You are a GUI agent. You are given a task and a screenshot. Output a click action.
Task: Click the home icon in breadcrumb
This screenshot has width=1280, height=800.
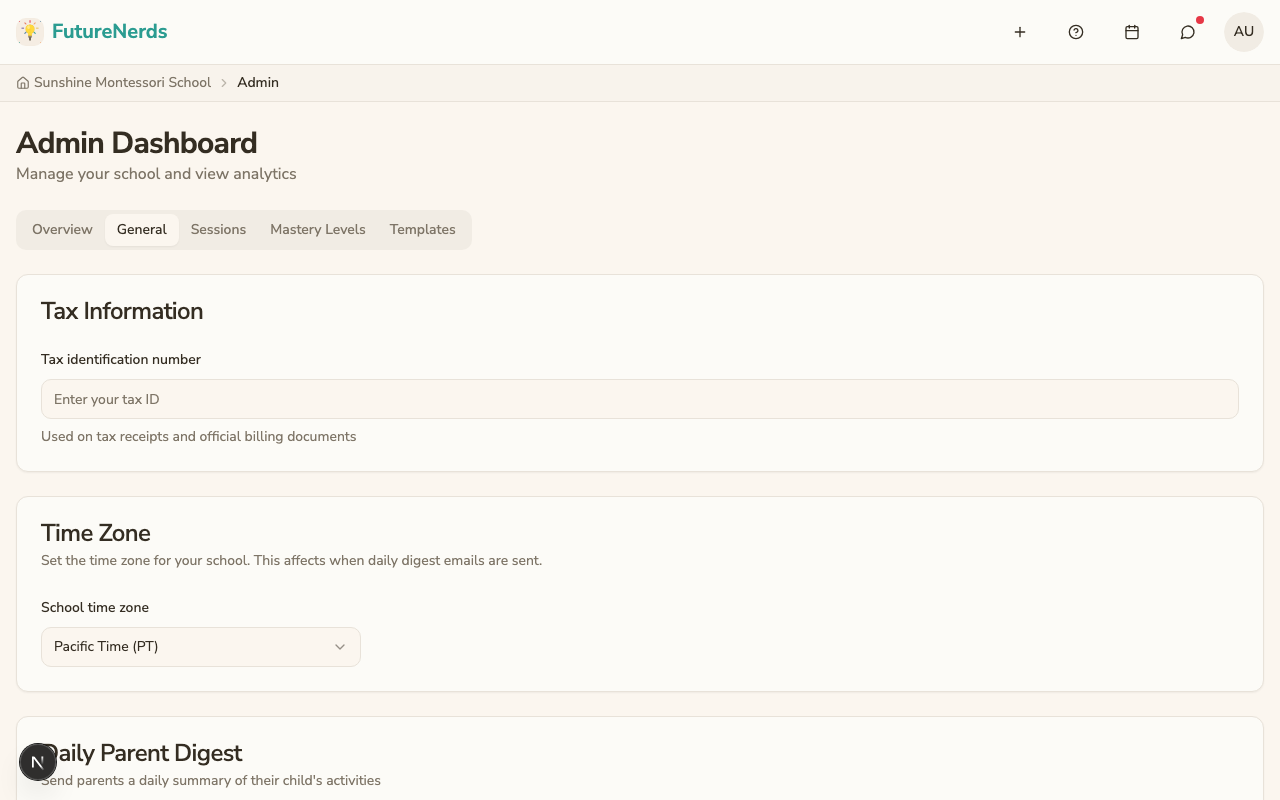(23, 83)
